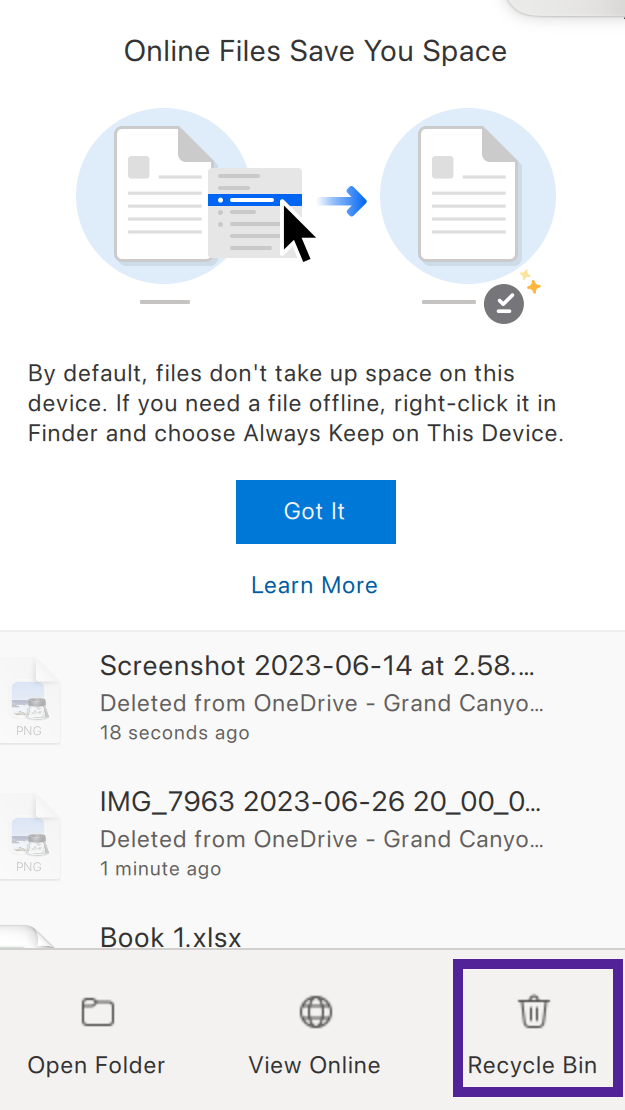Click the gray checkmark badge in illustration

point(504,304)
